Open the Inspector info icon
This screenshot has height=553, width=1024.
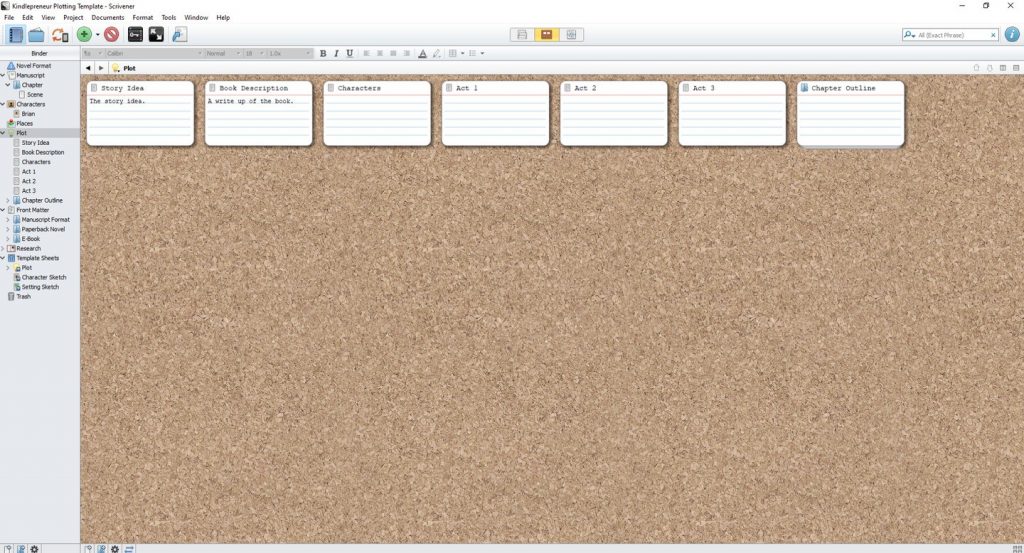[x=1012, y=35]
